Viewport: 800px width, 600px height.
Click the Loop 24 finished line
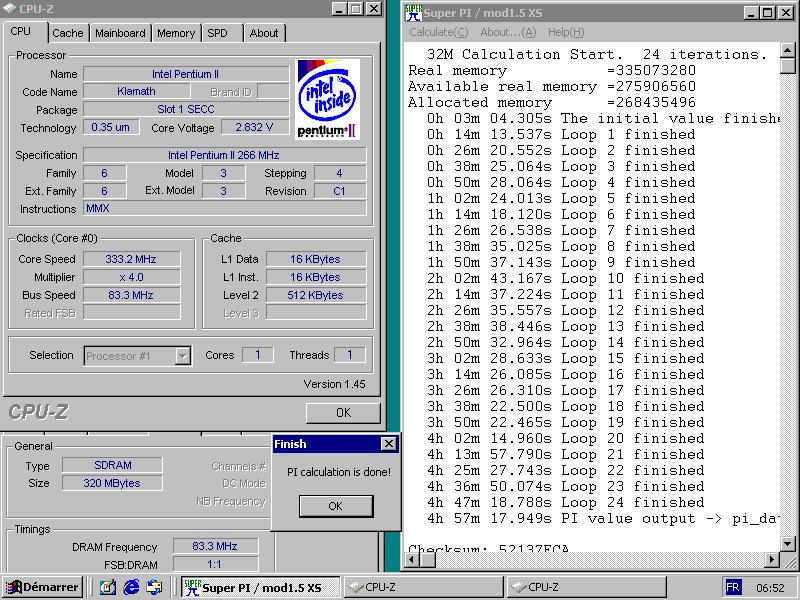[x=565, y=503]
